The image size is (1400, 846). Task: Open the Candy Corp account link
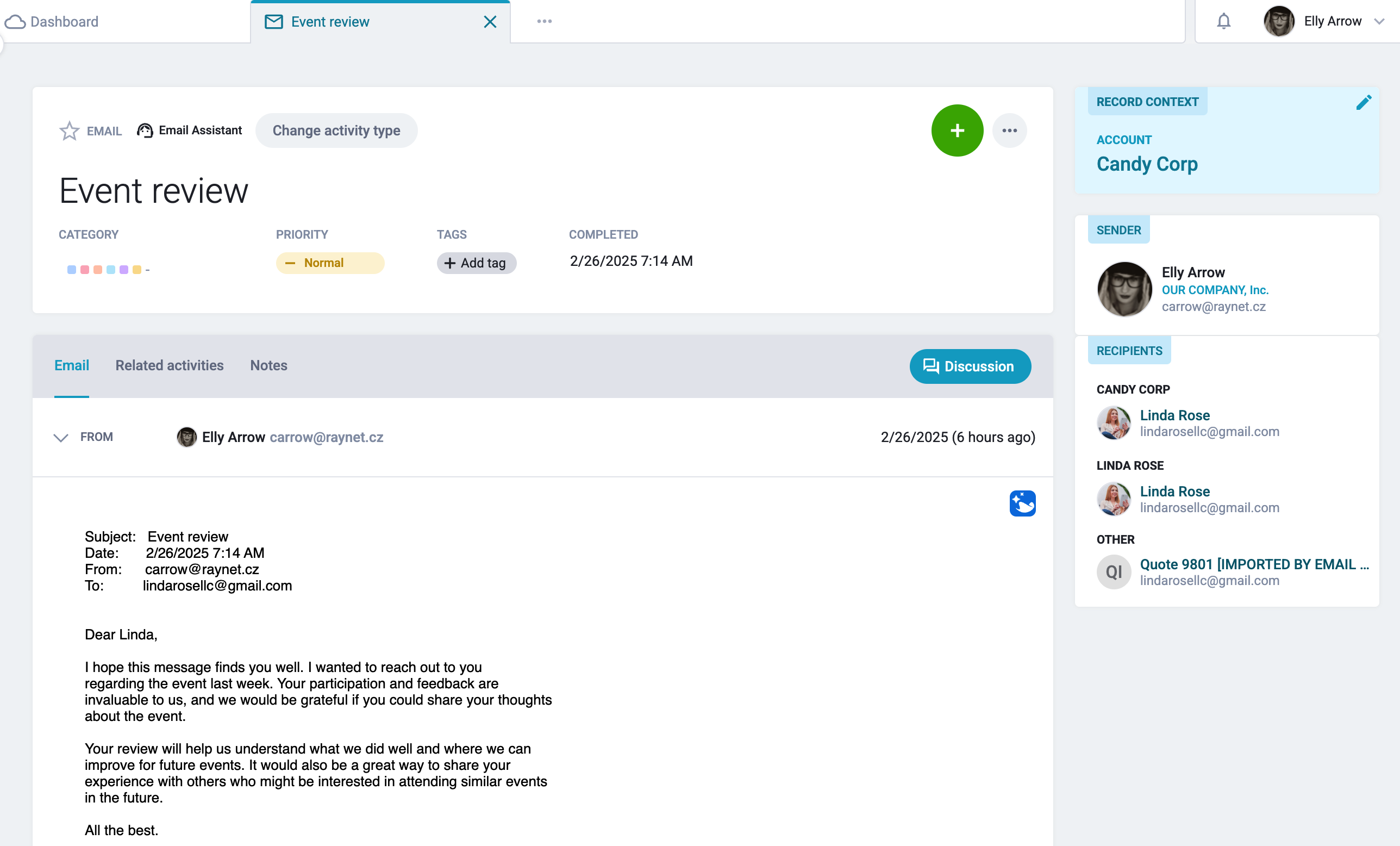1147,164
